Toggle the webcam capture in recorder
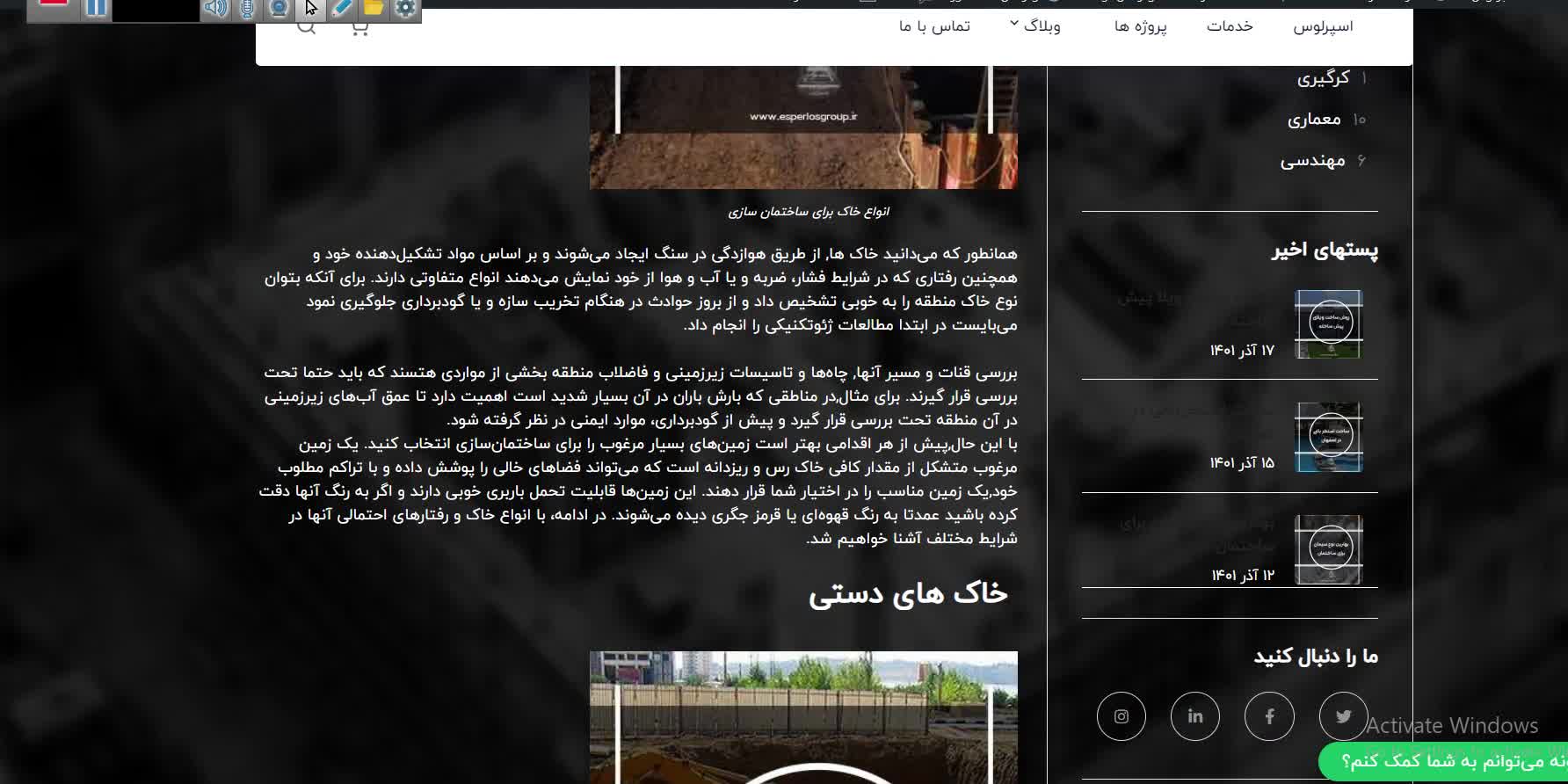1568x784 pixels. click(279, 9)
